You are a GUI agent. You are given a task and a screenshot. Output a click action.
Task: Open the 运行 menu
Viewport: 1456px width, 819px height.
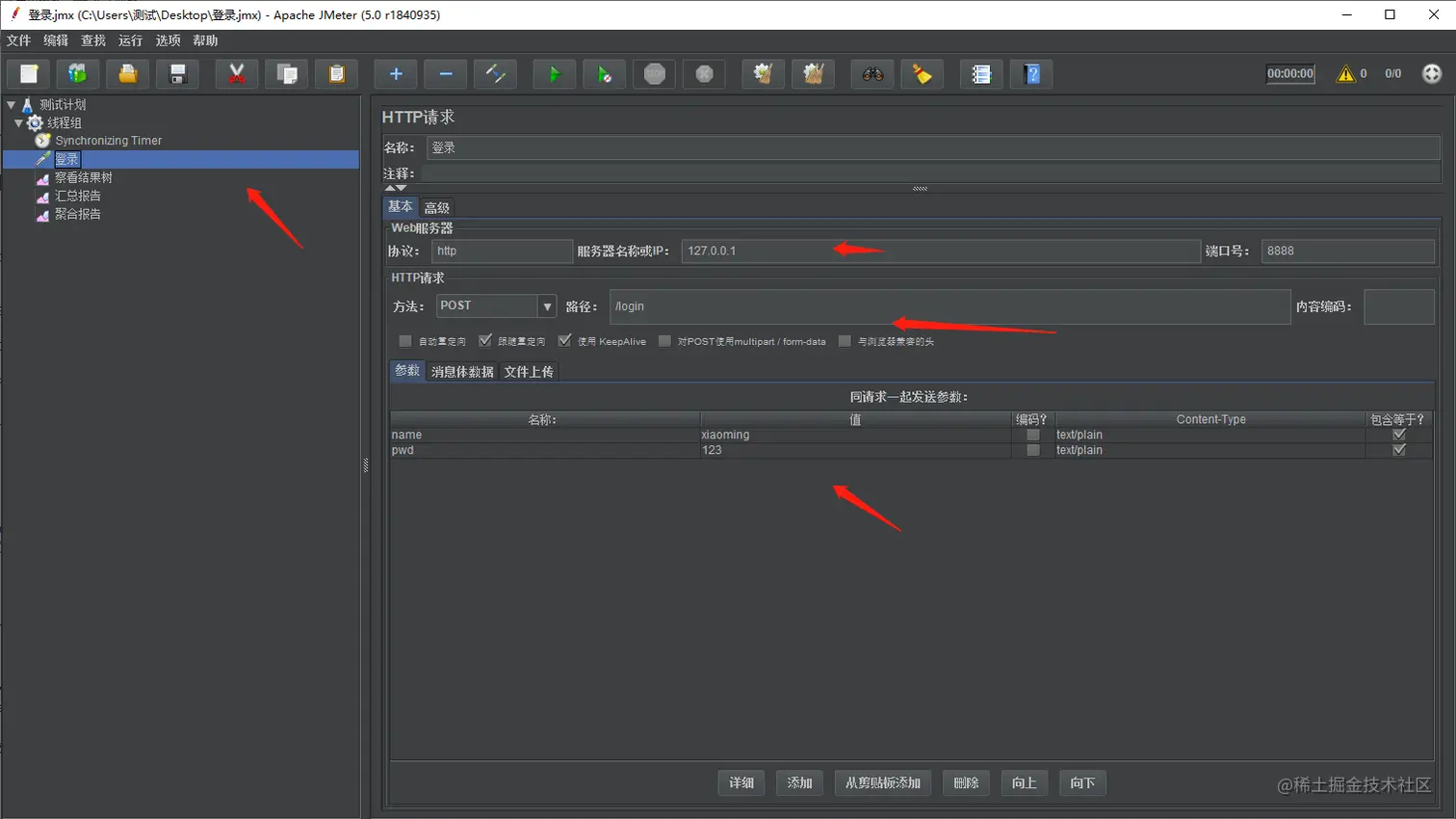pyautogui.click(x=130, y=40)
